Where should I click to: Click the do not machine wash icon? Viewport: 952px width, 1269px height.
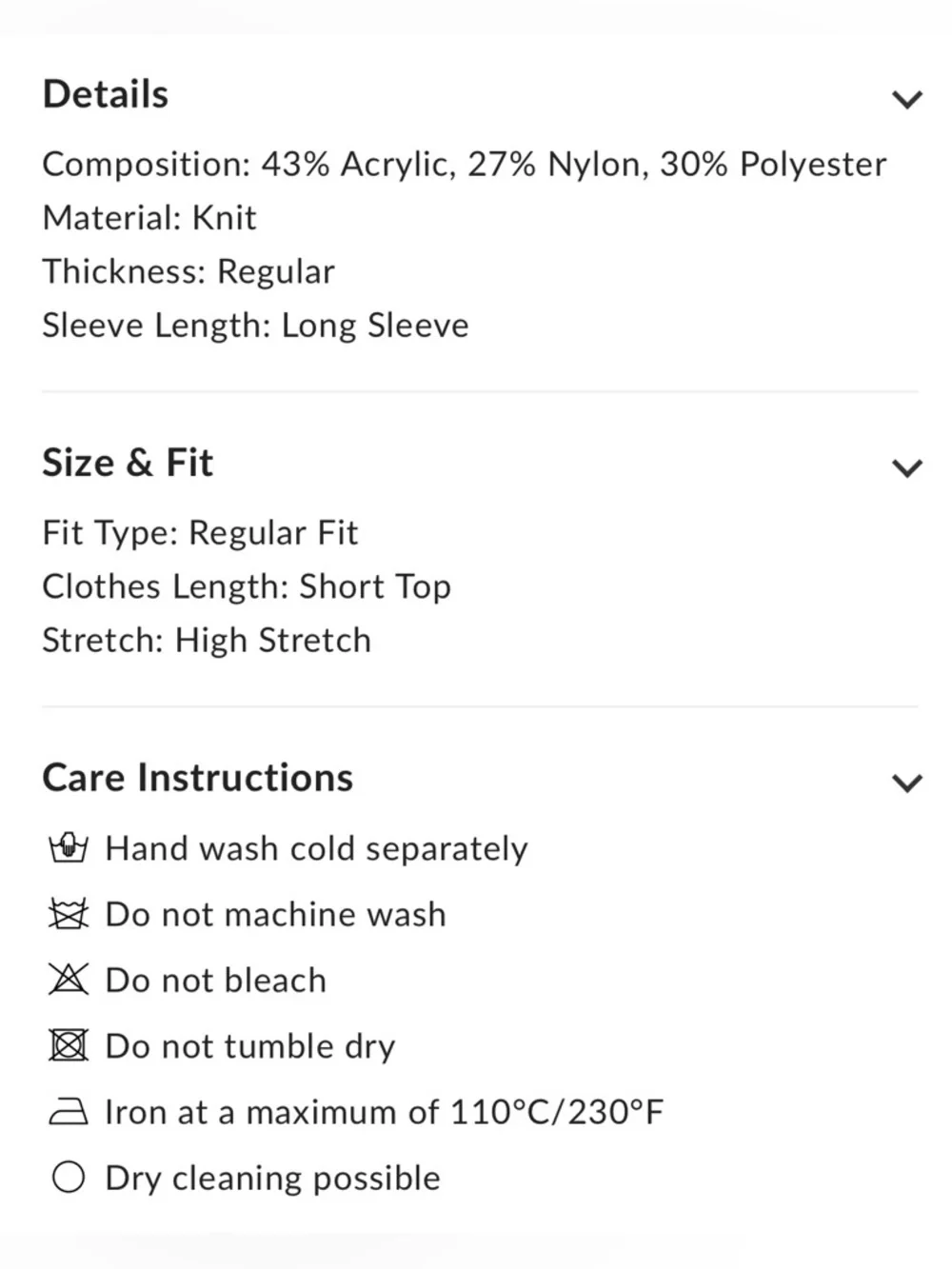pos(68,914)
